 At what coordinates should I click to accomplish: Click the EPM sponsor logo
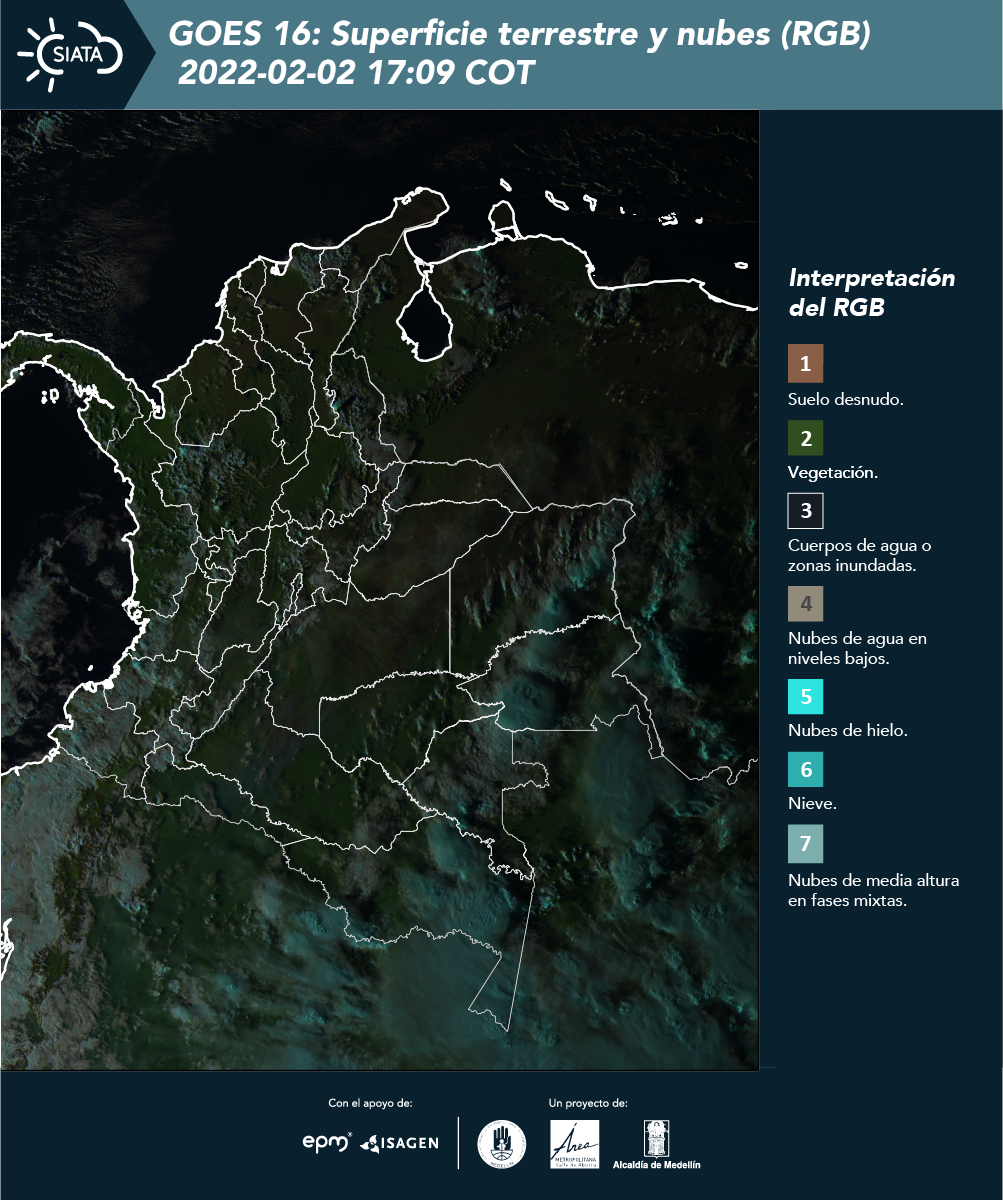click(x=328, y=1142)
